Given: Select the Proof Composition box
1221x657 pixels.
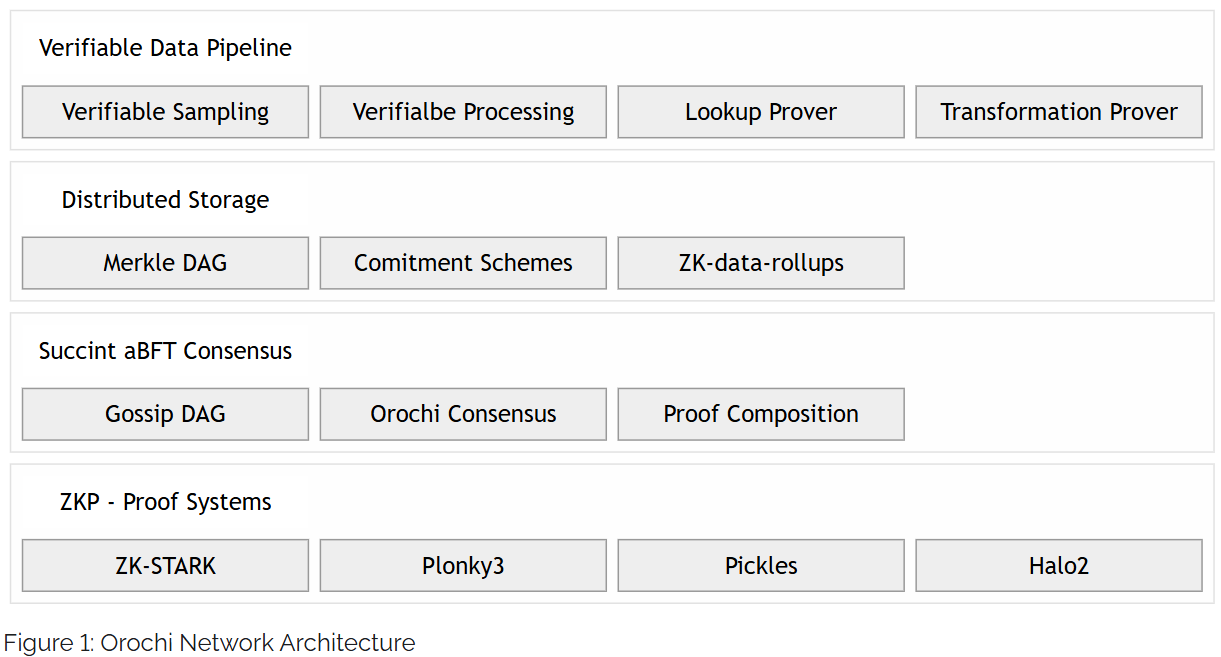Looking at the screenshot, I should point(761,414).
